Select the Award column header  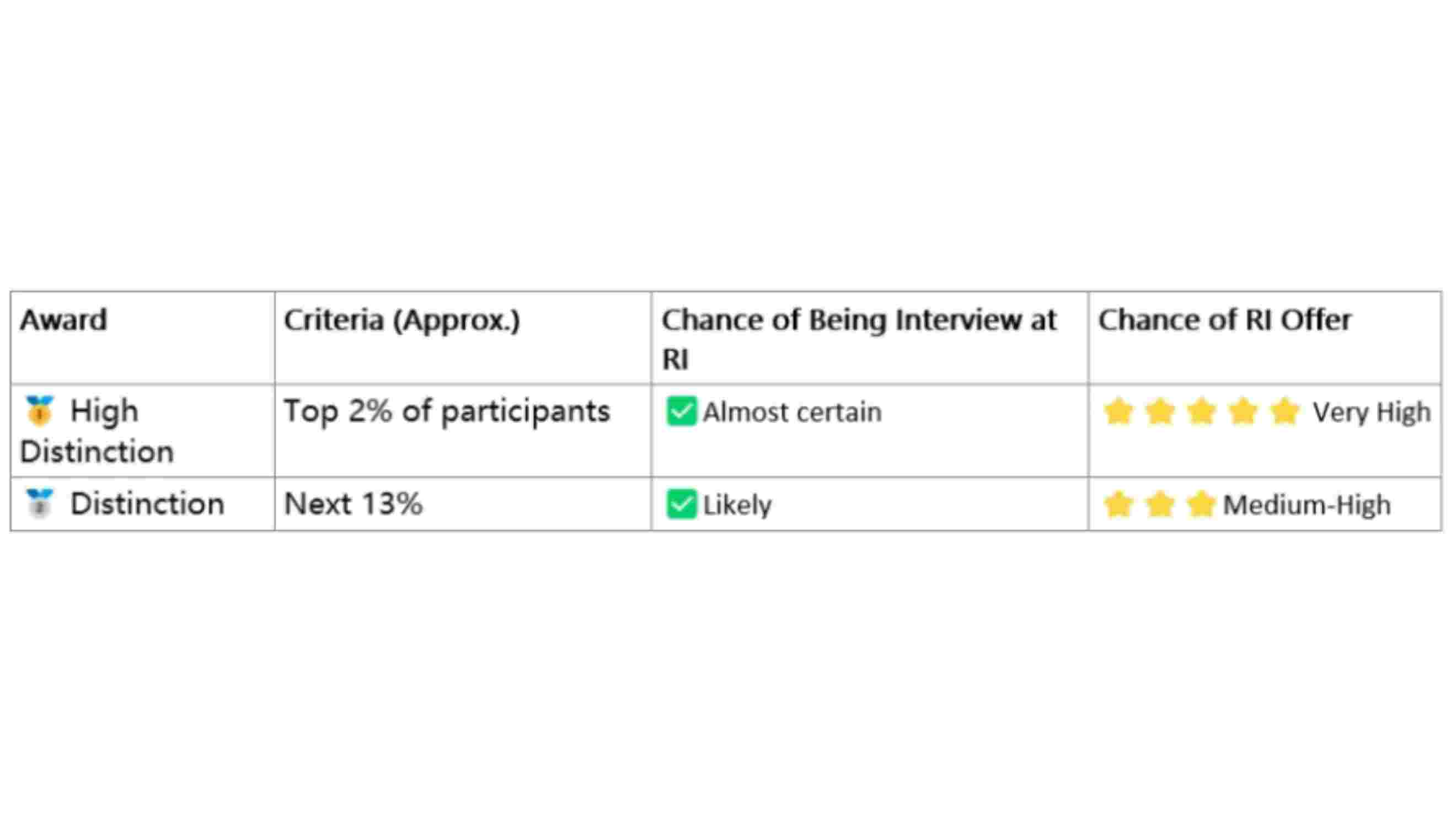tap(63, 320)
